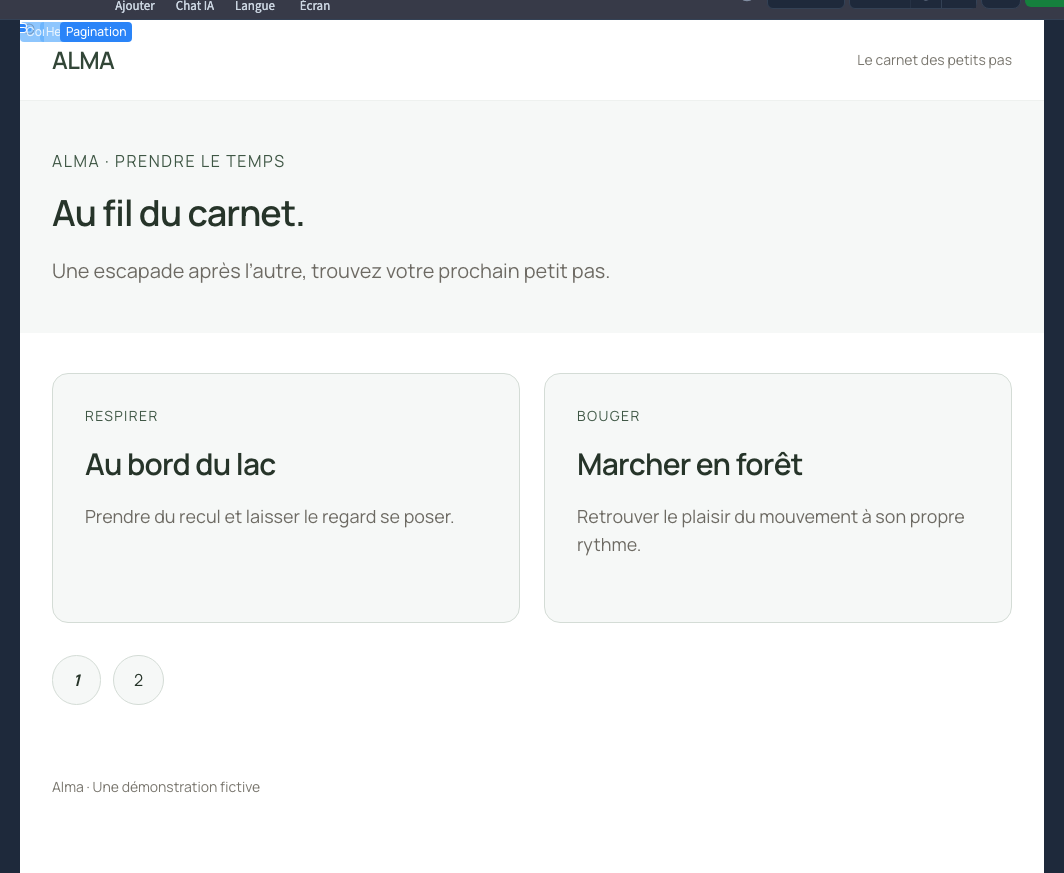This screenshot has height=873, width=1064.
Task: Click the 'Au fil du carnet.' heading
Action: 178,213
